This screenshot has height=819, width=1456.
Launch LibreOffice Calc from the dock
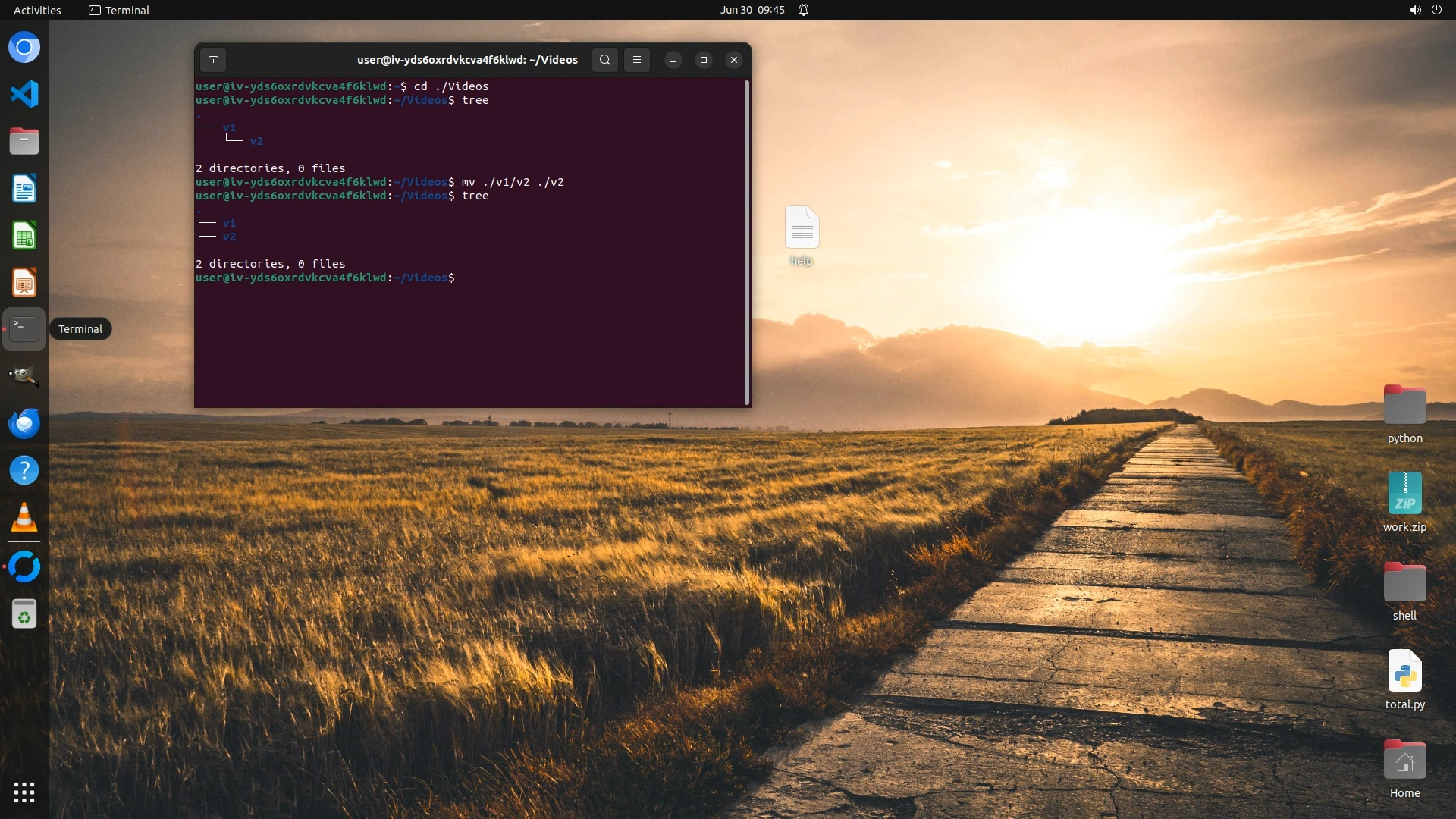tap(24, 236)
